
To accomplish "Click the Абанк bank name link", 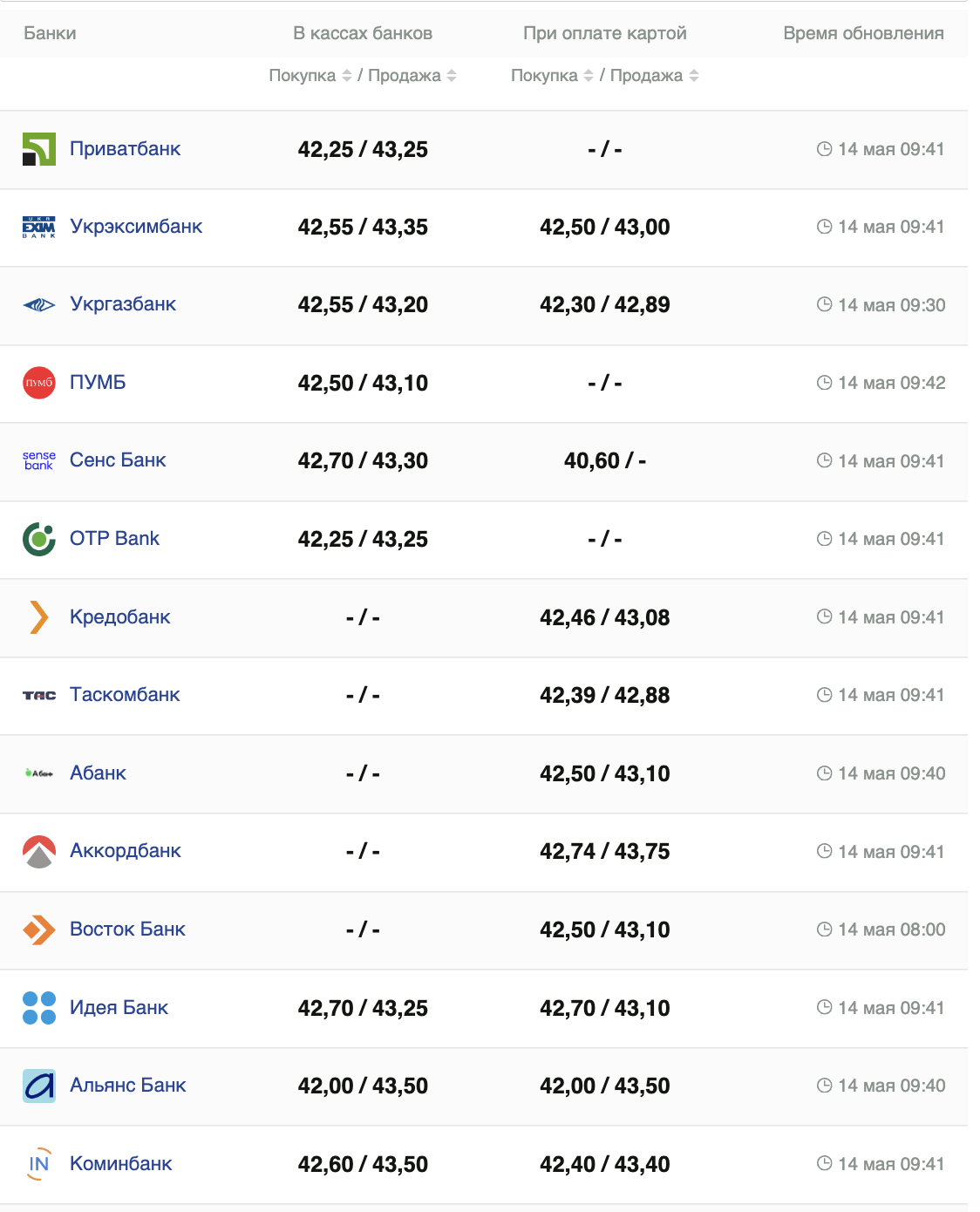I will pos(98,773).
